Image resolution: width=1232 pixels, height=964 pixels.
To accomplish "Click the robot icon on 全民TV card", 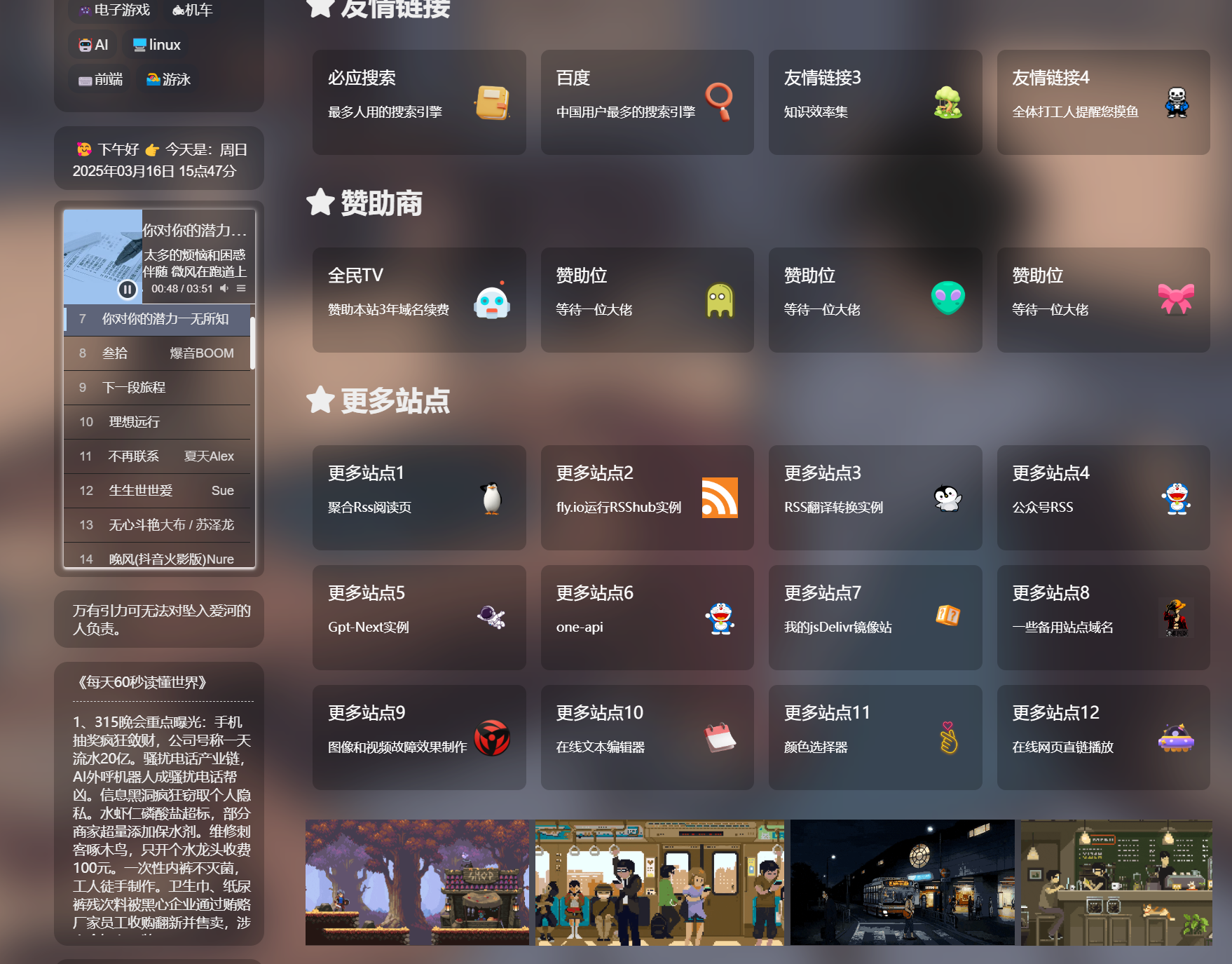I will 492,301.
